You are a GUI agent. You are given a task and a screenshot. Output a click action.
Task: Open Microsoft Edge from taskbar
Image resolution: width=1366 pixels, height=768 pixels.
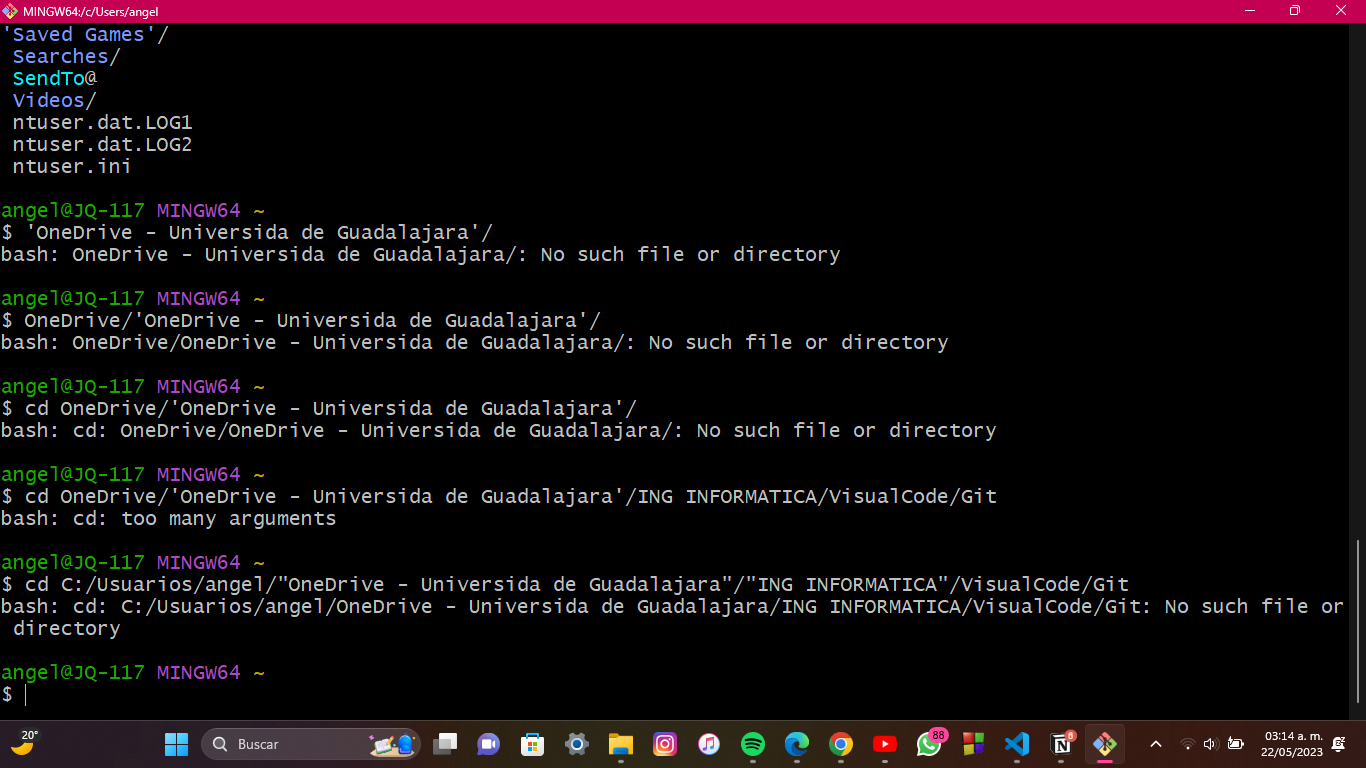pyautogui.click(x=797, y=744)
